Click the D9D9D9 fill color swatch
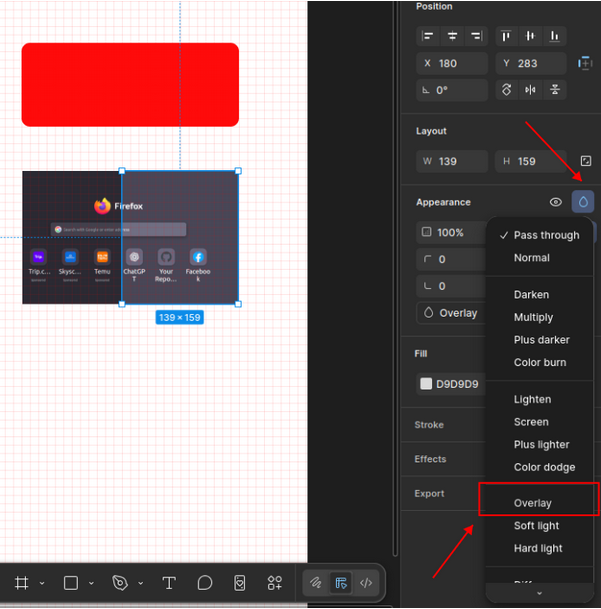 pos(426,384)
